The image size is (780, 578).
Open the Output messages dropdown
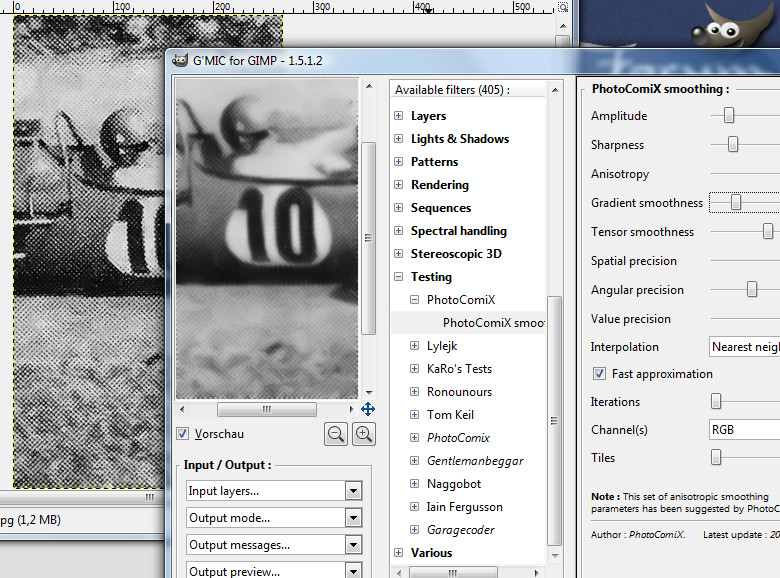point(274,545)
